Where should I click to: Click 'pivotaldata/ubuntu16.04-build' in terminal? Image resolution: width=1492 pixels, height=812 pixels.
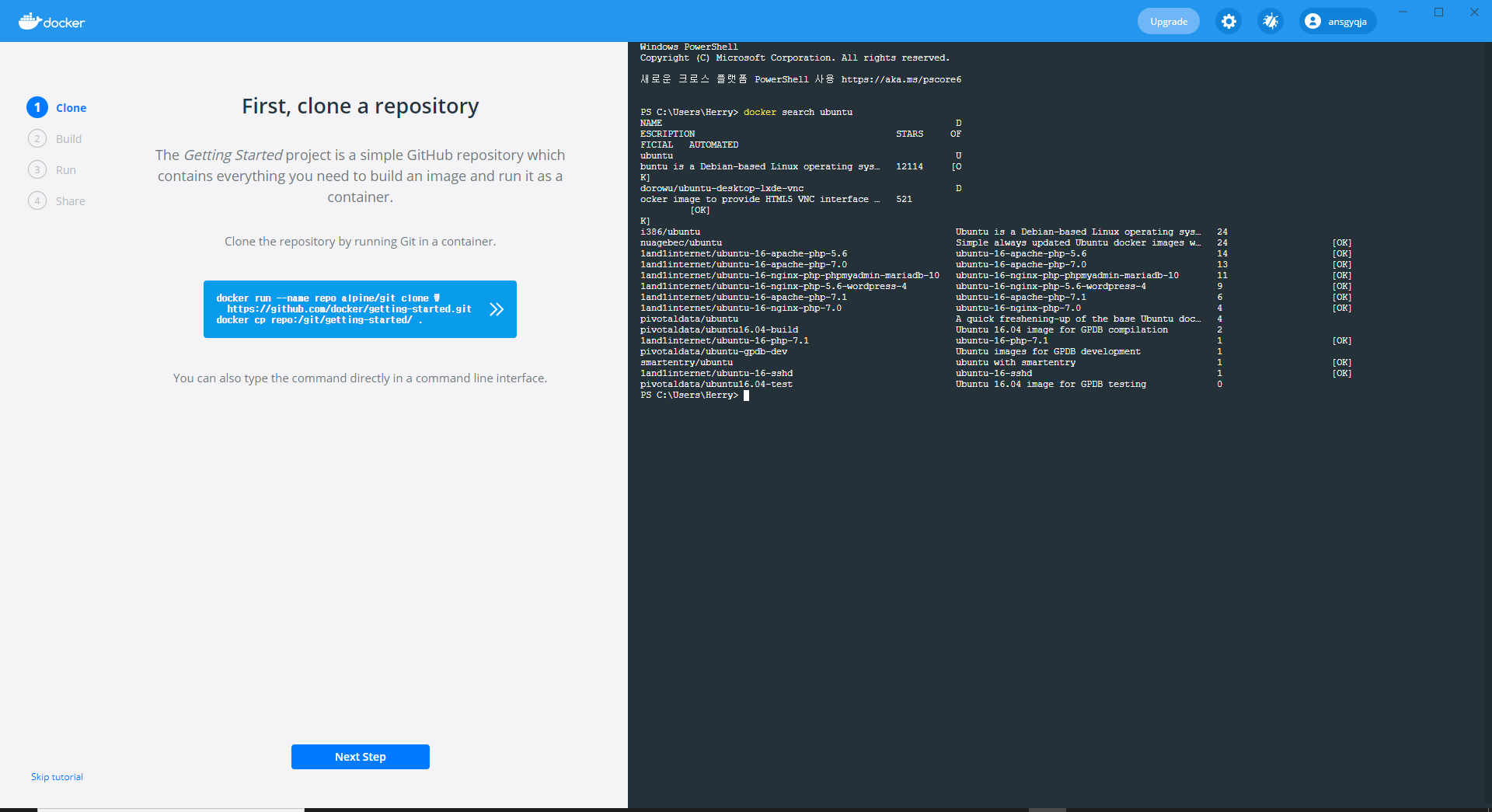(719, 329)
